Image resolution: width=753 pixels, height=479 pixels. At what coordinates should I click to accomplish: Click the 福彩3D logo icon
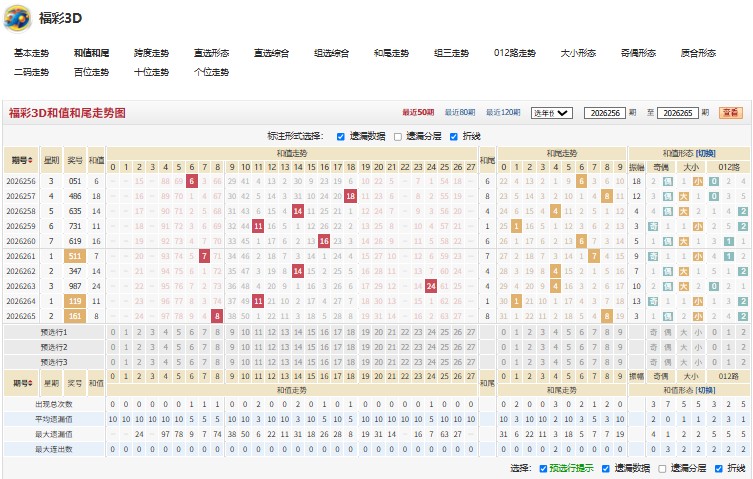pos(17,18)
